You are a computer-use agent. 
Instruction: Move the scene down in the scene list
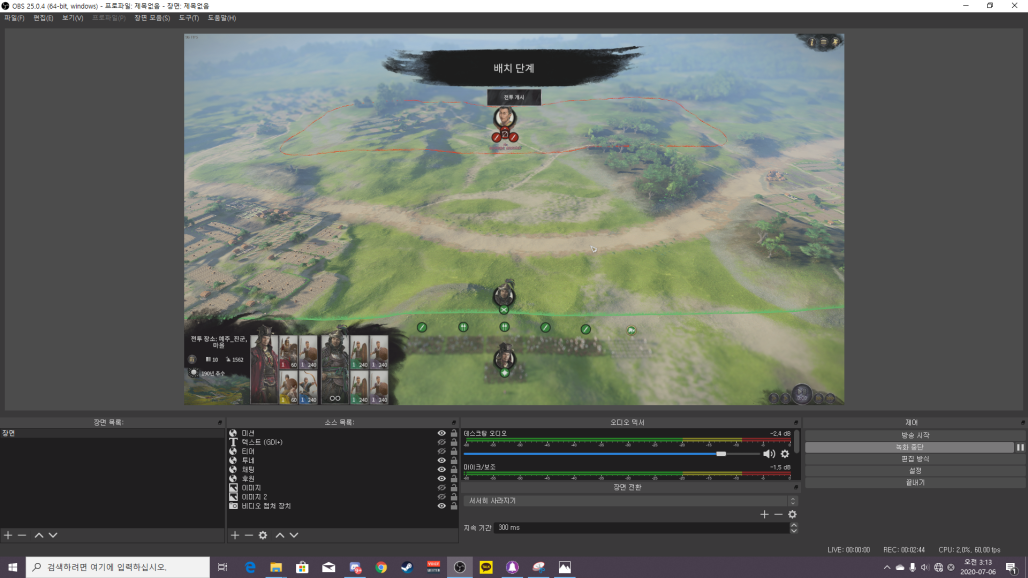point(53,535)
